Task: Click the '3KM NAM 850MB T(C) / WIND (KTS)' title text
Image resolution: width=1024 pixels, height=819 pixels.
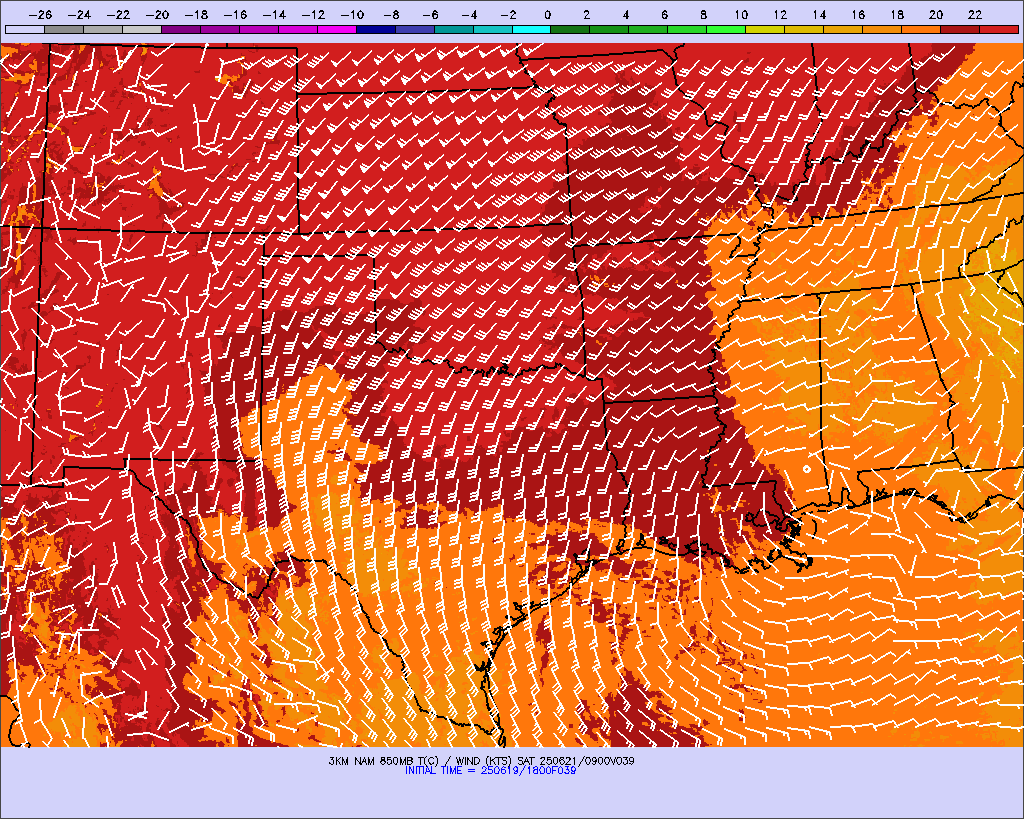Action: (421, 761)
